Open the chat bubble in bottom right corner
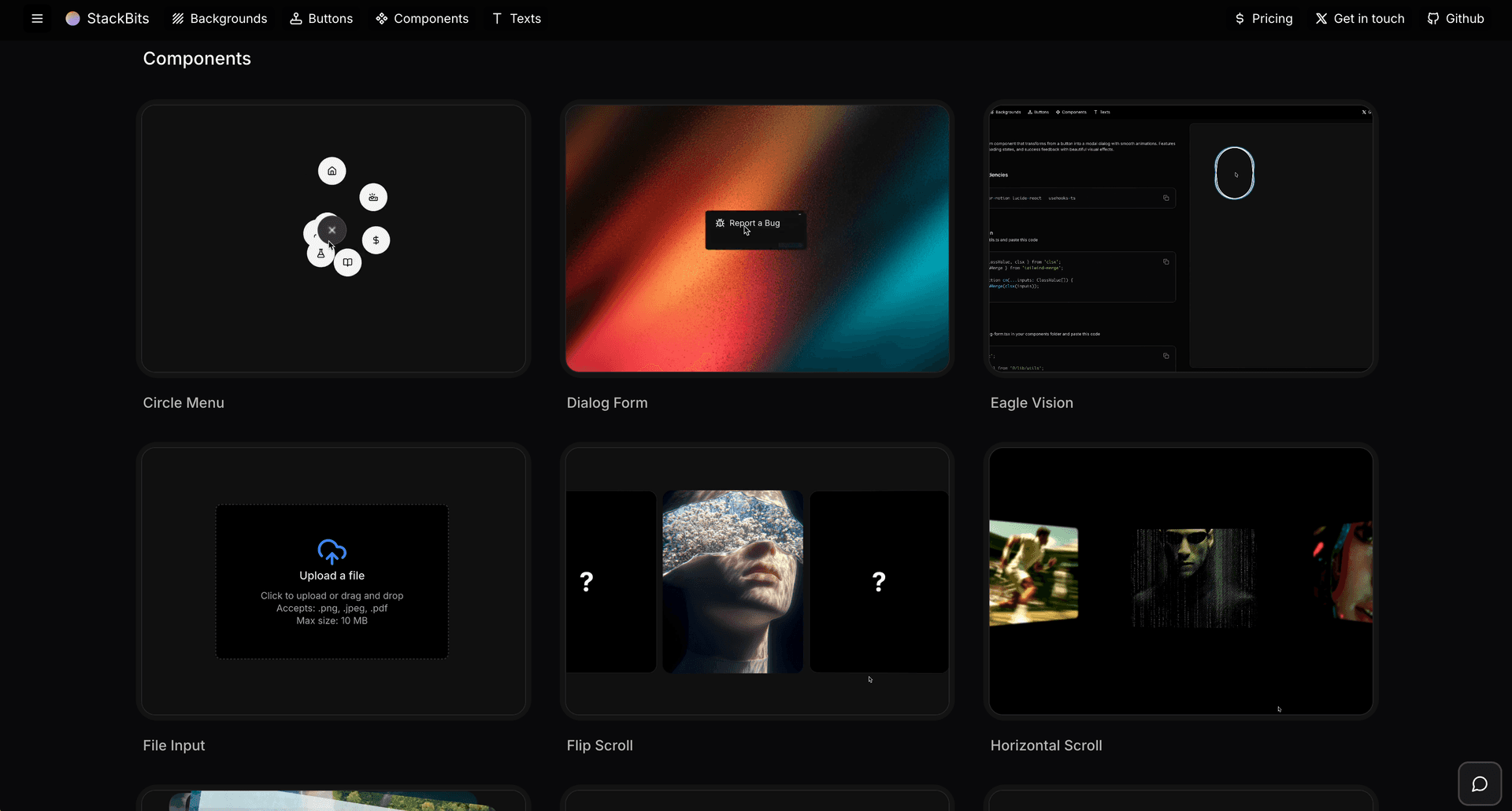Image resolution: width=1512 pixels, height=811 pixels. point(1480,783)
